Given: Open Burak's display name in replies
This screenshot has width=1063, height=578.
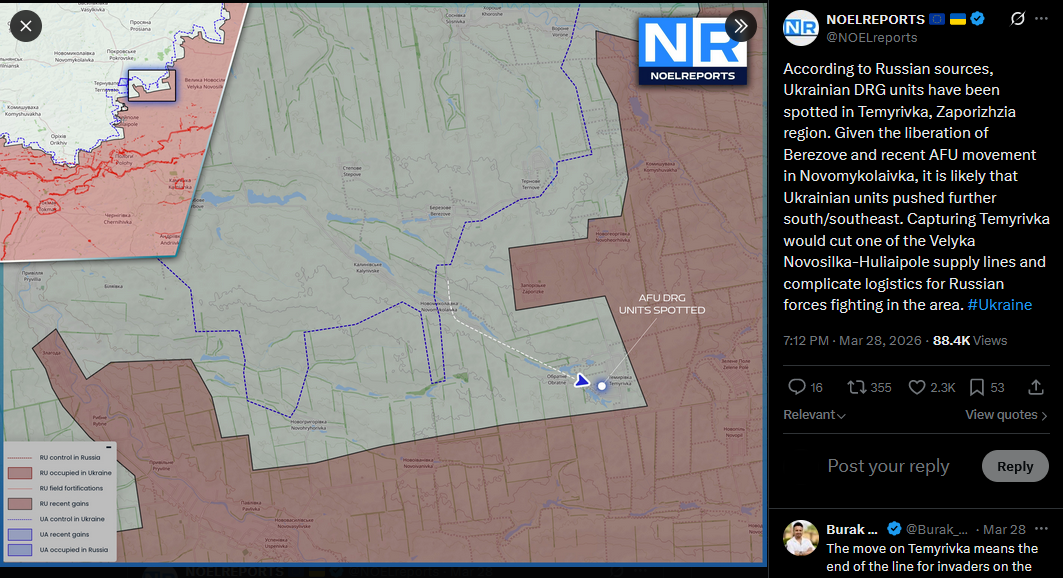Looking at the screenshot, I should (x=851, y=529).
